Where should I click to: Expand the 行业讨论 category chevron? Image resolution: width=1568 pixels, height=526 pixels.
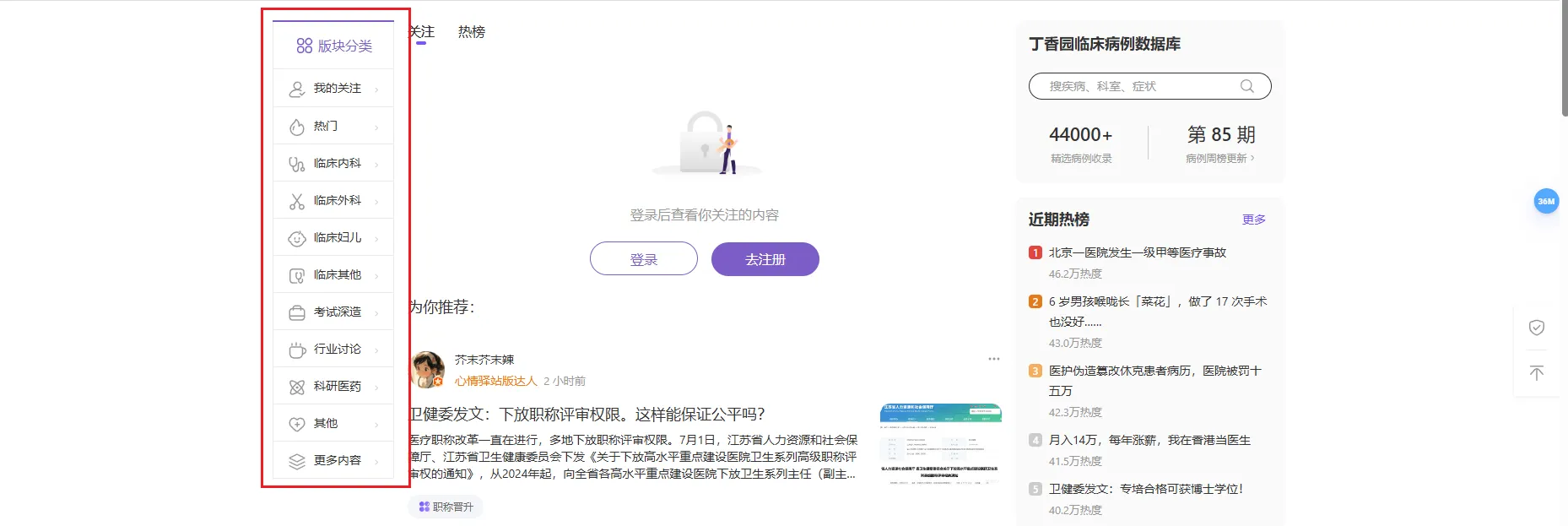[x=376, y=350]
